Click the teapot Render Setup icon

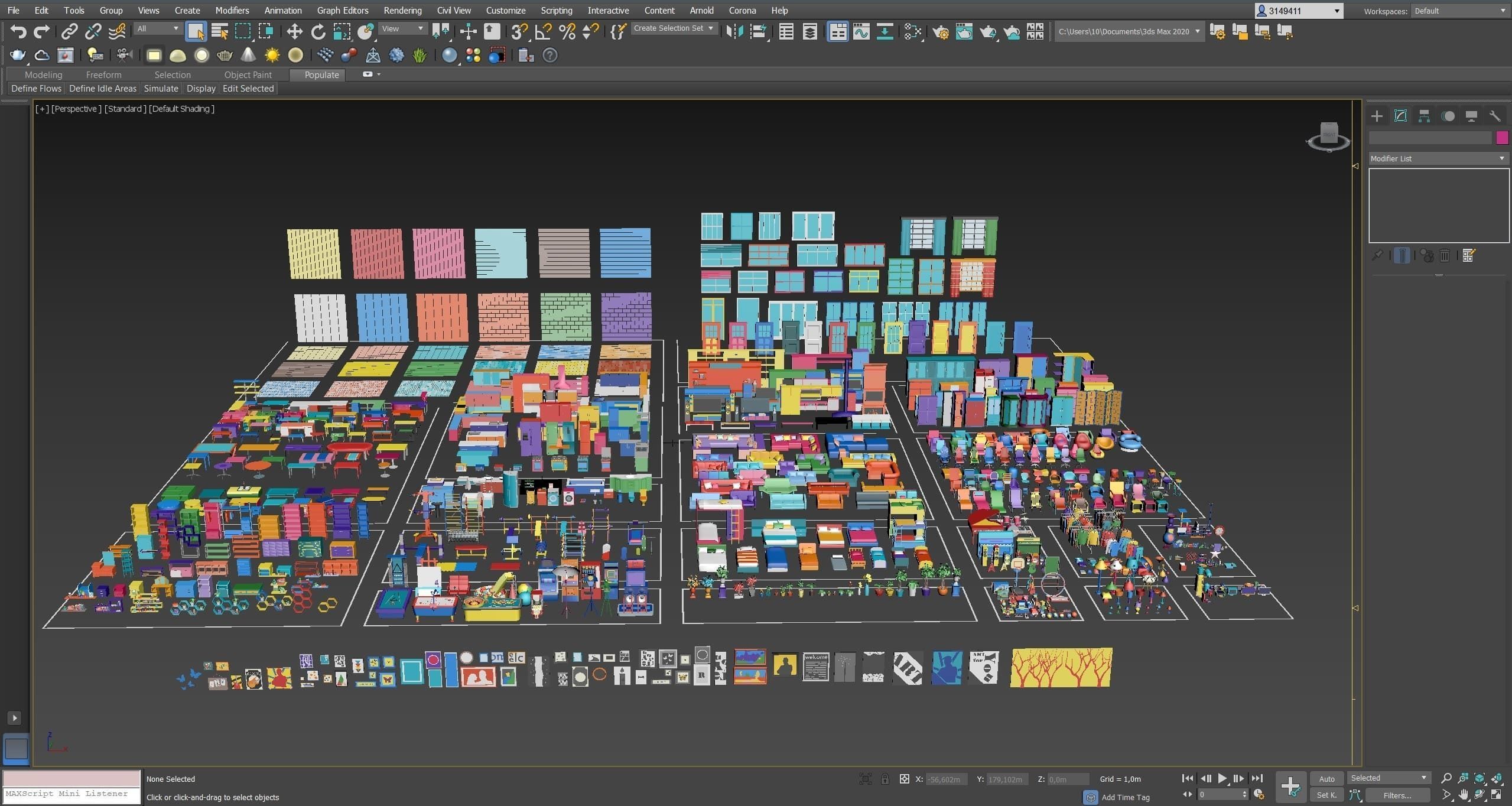click(x=941, y=31)
